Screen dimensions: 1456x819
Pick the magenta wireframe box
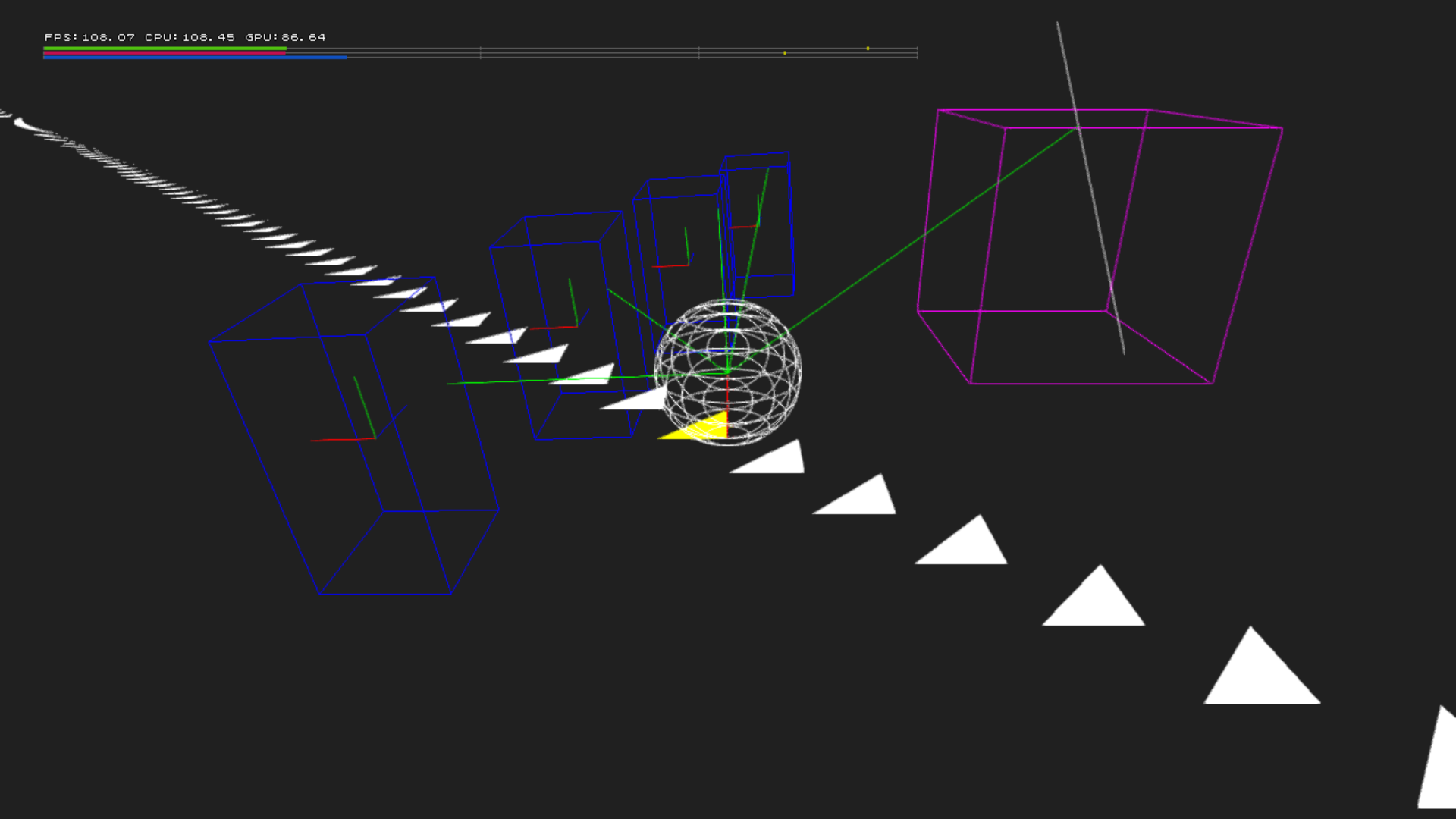(x=1100, y=247)
